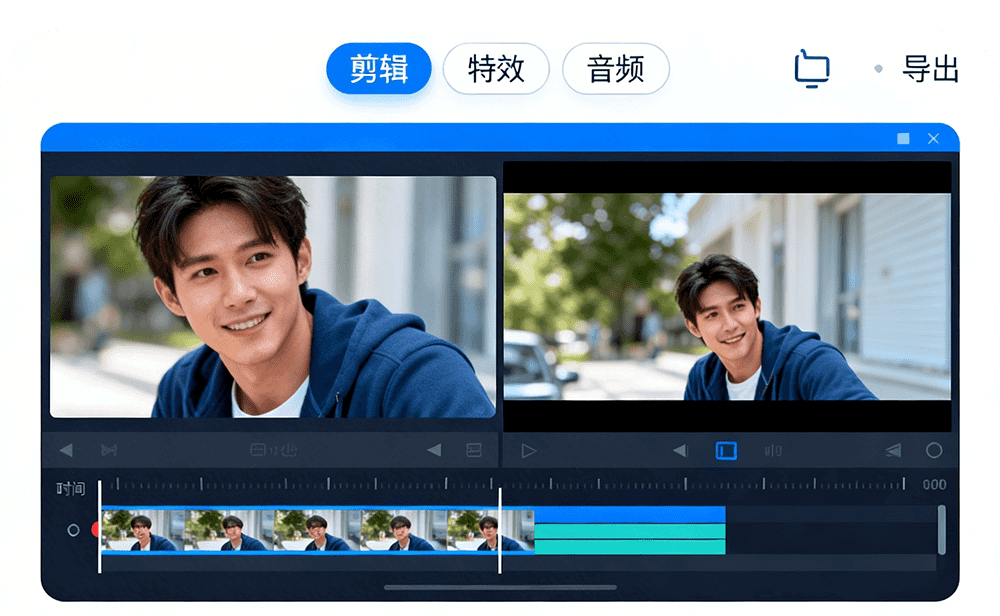Screen dimensions: 1000x616
Task: Select the first video thumbnail in the timeline
Action: pos(143,530)
